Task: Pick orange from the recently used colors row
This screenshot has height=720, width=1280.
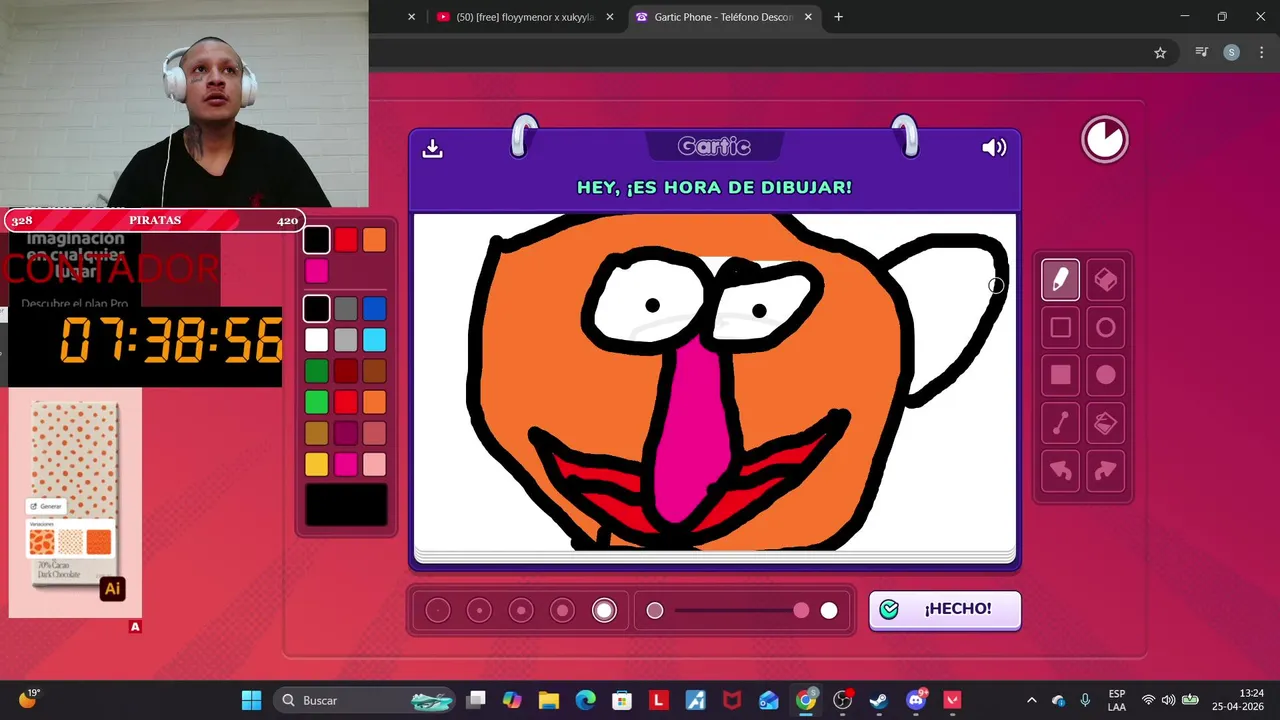Action: [374, 240]
